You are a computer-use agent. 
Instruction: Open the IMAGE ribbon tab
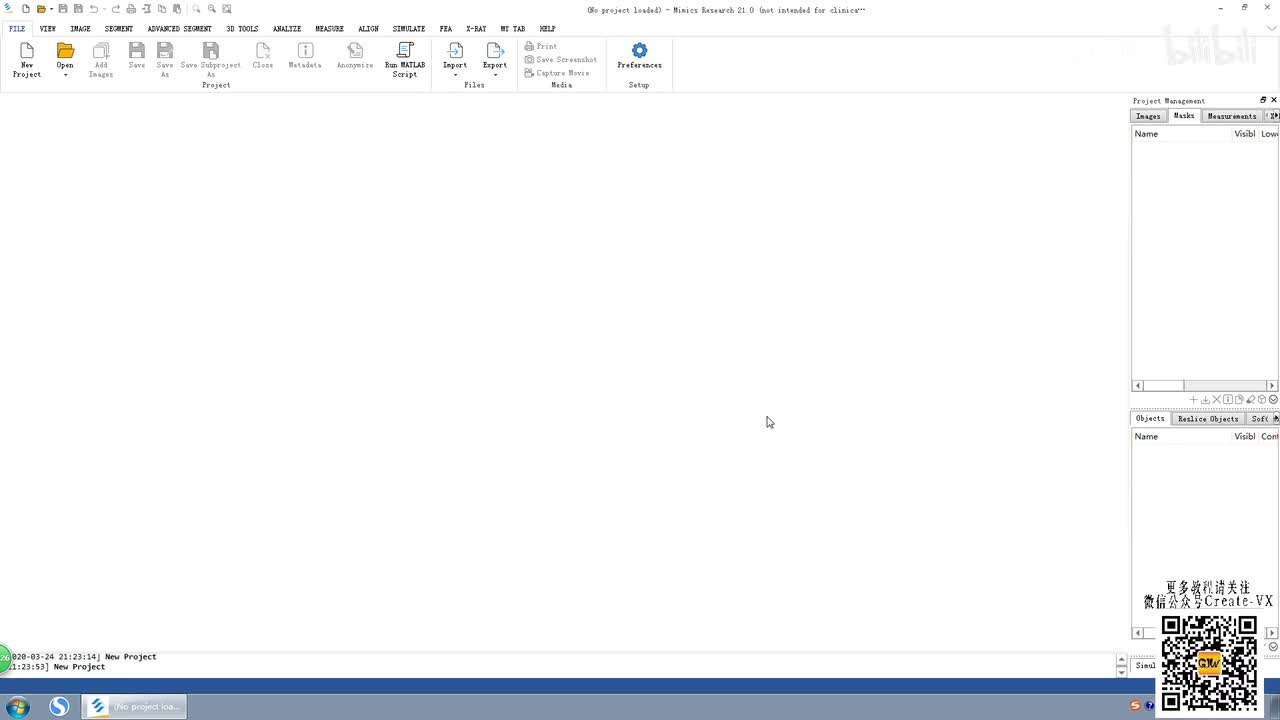point(80,29)
